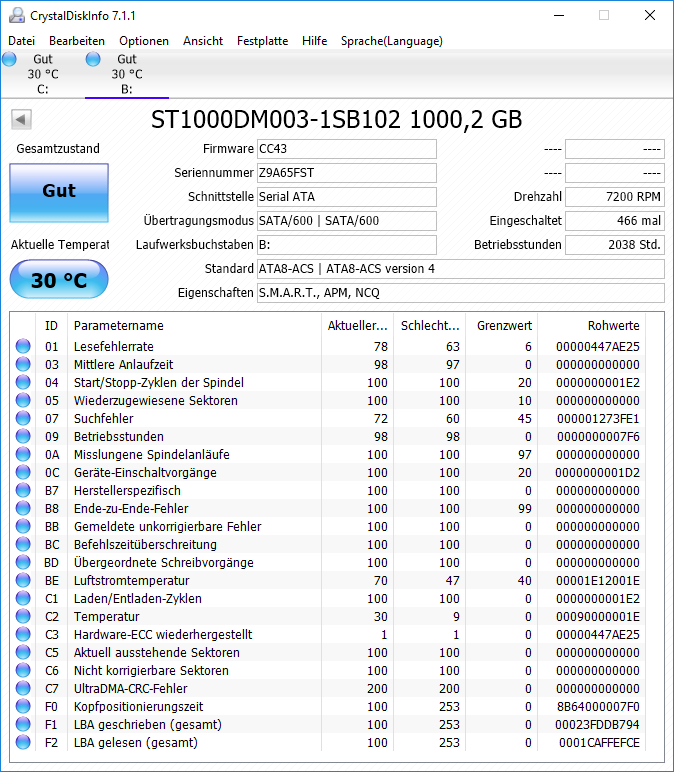Click status orb for Aktuell ausstehende Sektoren
The width and height of the screenshot is (674, 772).
tap(23, 652)
